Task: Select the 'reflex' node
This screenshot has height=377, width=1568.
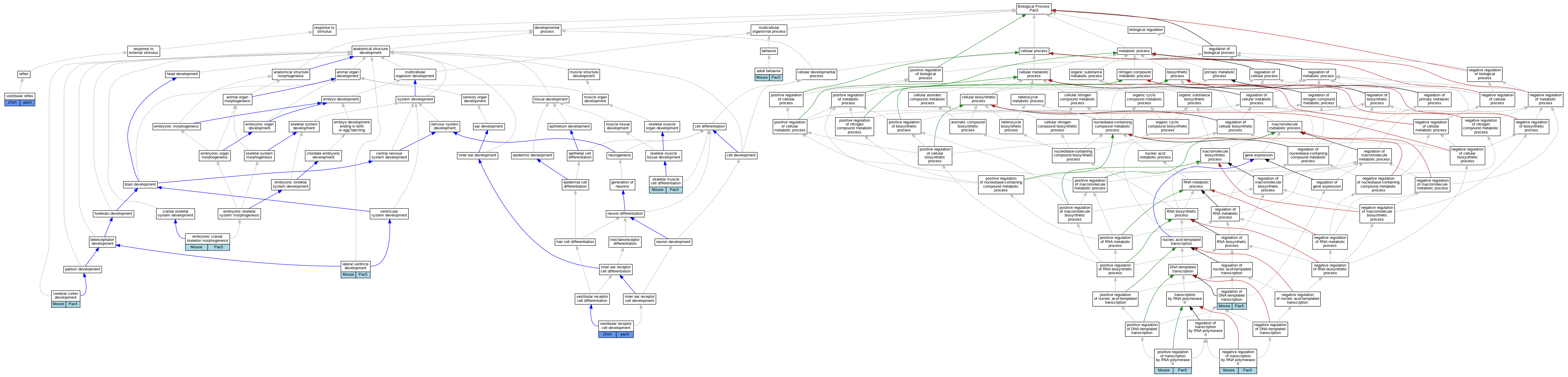Action: tap(24, 74)
